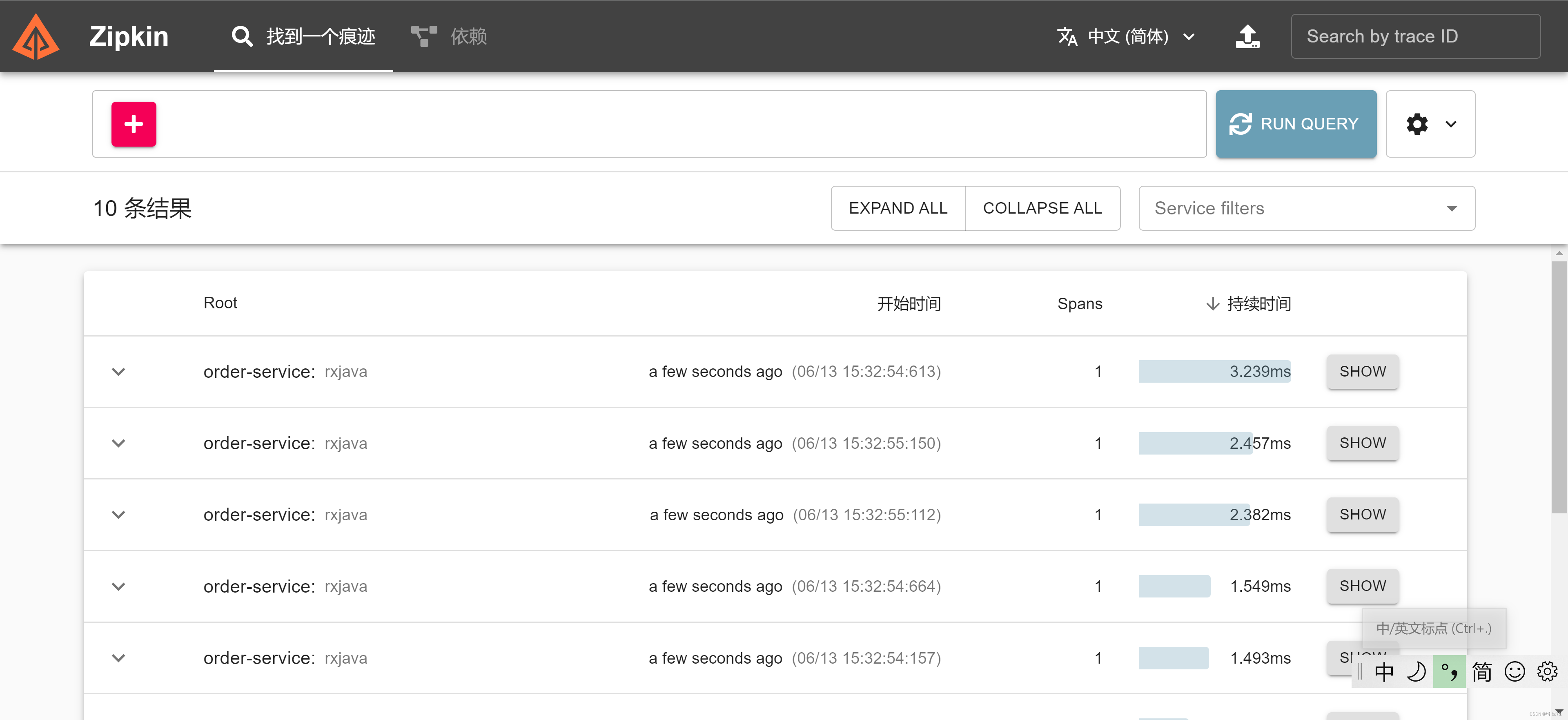The image size is (1568, 720).
Task: Click the settings gear beside RUN QUERY
Action: (1418, 124)
